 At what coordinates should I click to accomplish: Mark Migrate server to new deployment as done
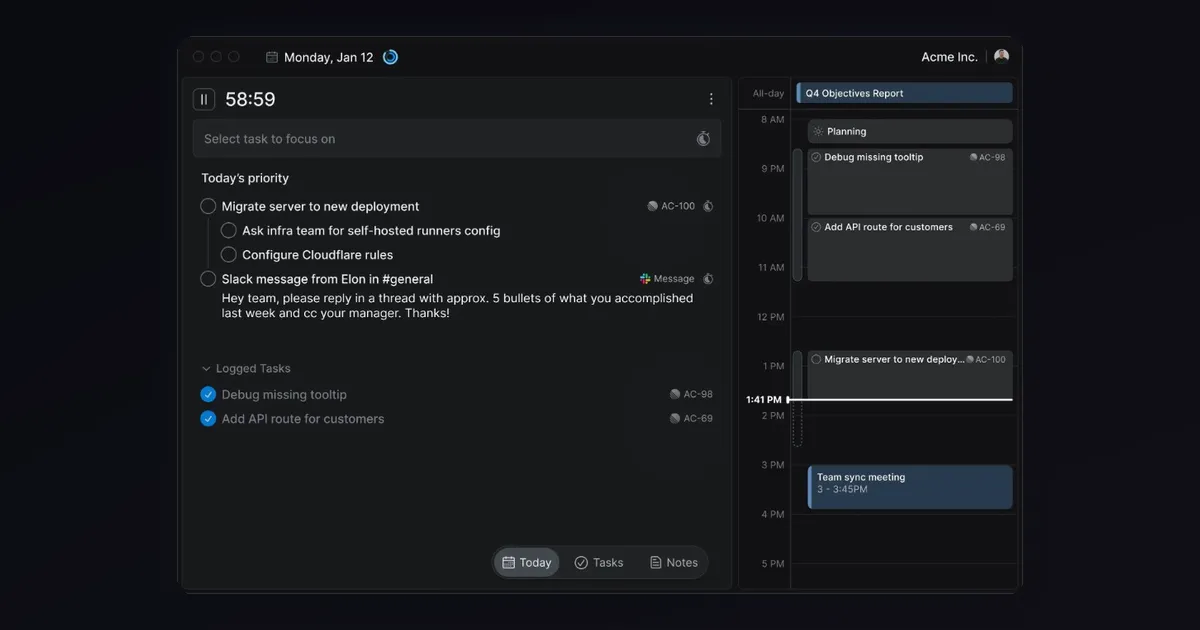(208, 206)
